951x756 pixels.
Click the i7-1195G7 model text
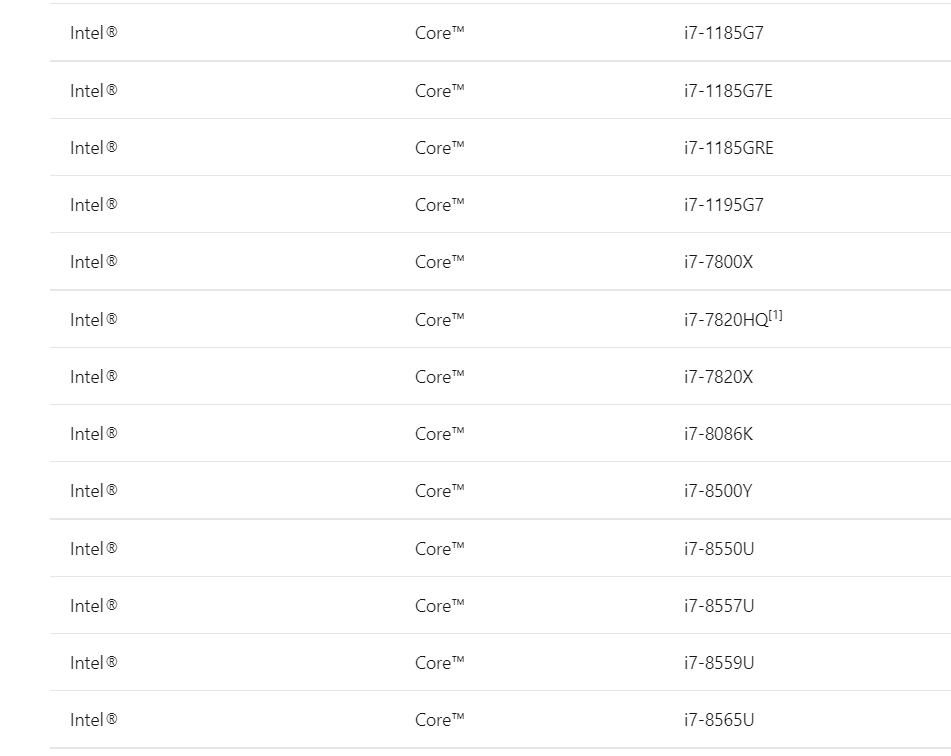coord(724,205)
